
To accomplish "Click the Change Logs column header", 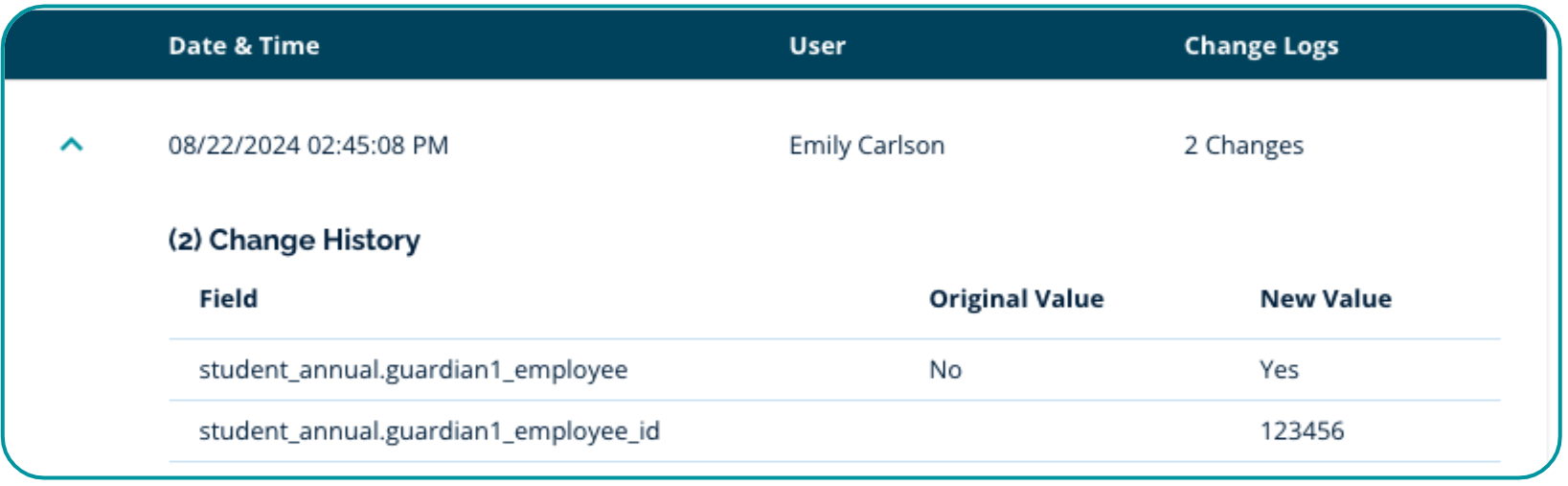I will point(1261,46).
